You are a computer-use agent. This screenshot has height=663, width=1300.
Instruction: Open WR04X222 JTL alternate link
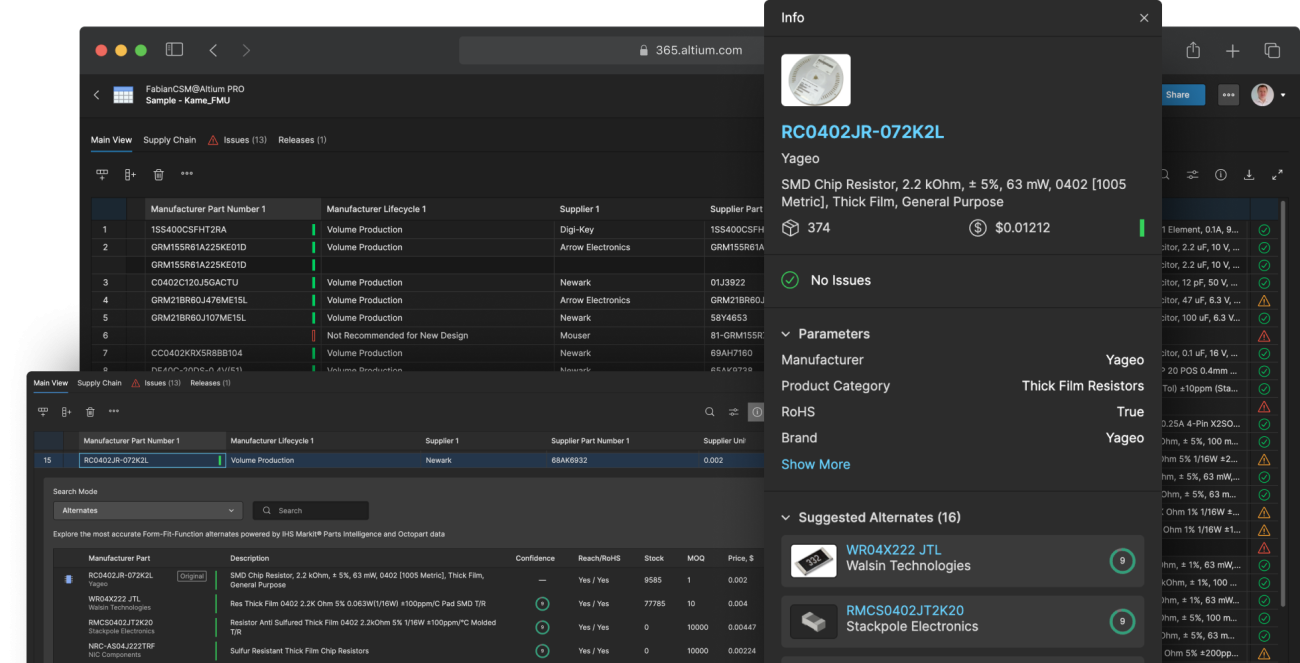894,549
